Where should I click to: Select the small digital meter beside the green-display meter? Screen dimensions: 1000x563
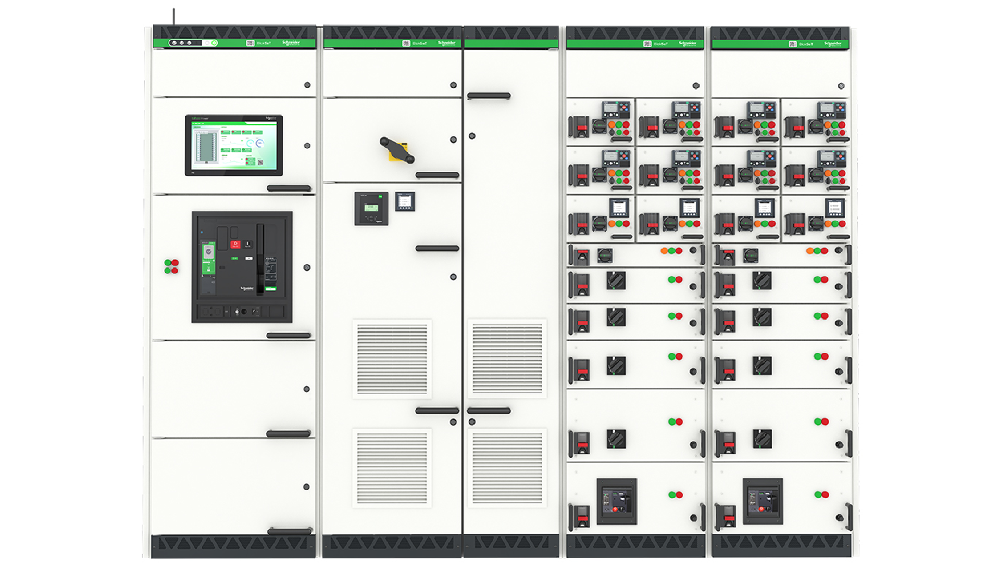point(405,201)
